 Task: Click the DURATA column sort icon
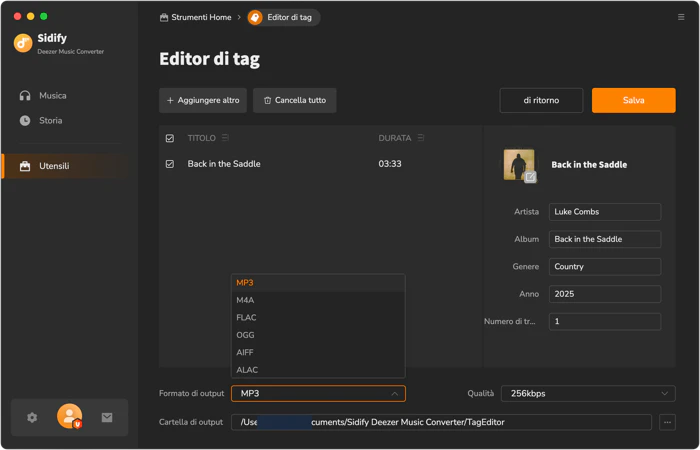pos(420,138)
